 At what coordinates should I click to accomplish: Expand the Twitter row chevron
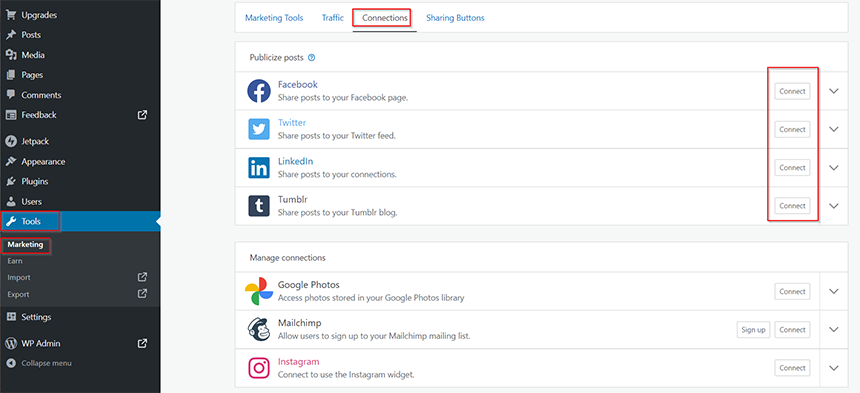834,129
